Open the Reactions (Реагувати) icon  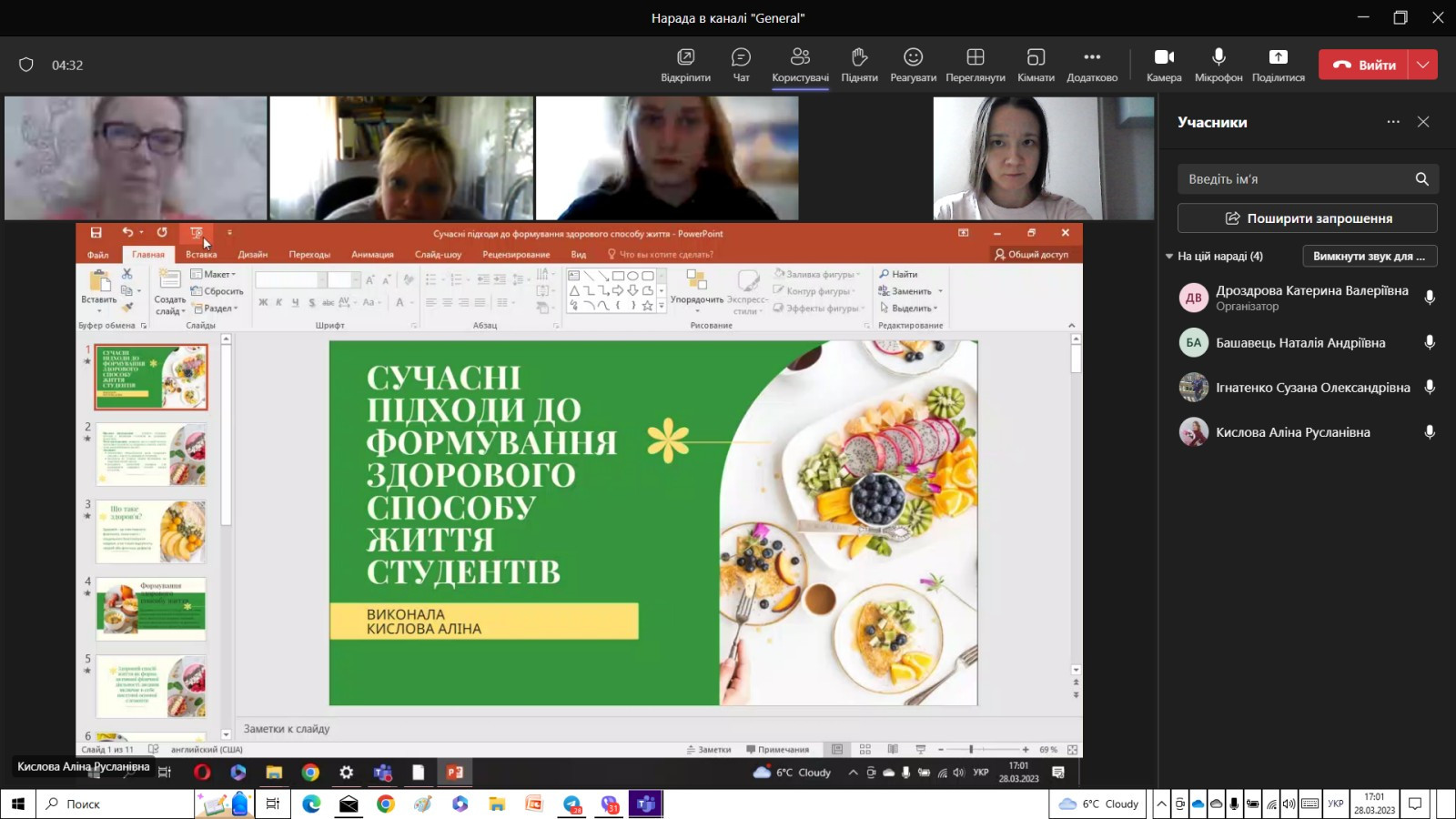(913, 58)
